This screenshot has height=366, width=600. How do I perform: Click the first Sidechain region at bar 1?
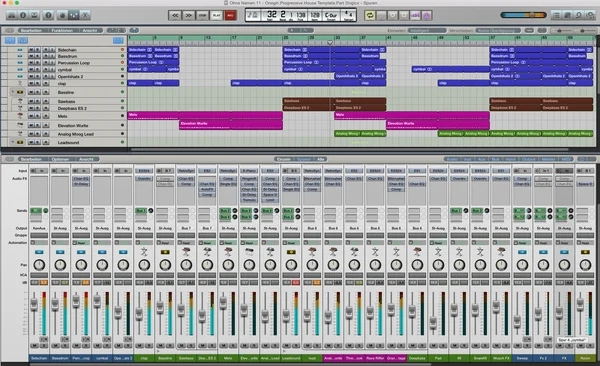tap(140, 50)
